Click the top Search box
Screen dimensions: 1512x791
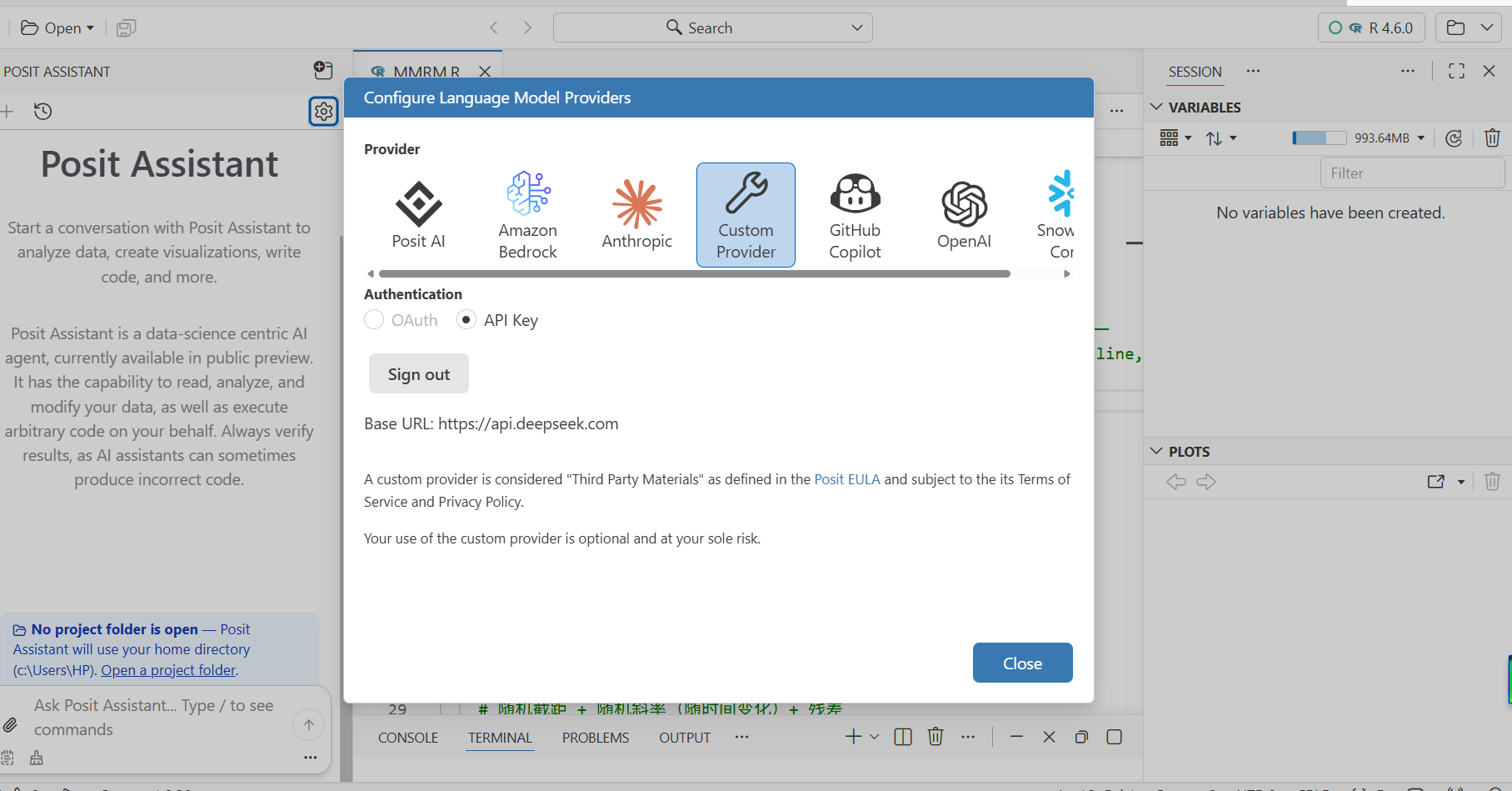tap(713, 28)
